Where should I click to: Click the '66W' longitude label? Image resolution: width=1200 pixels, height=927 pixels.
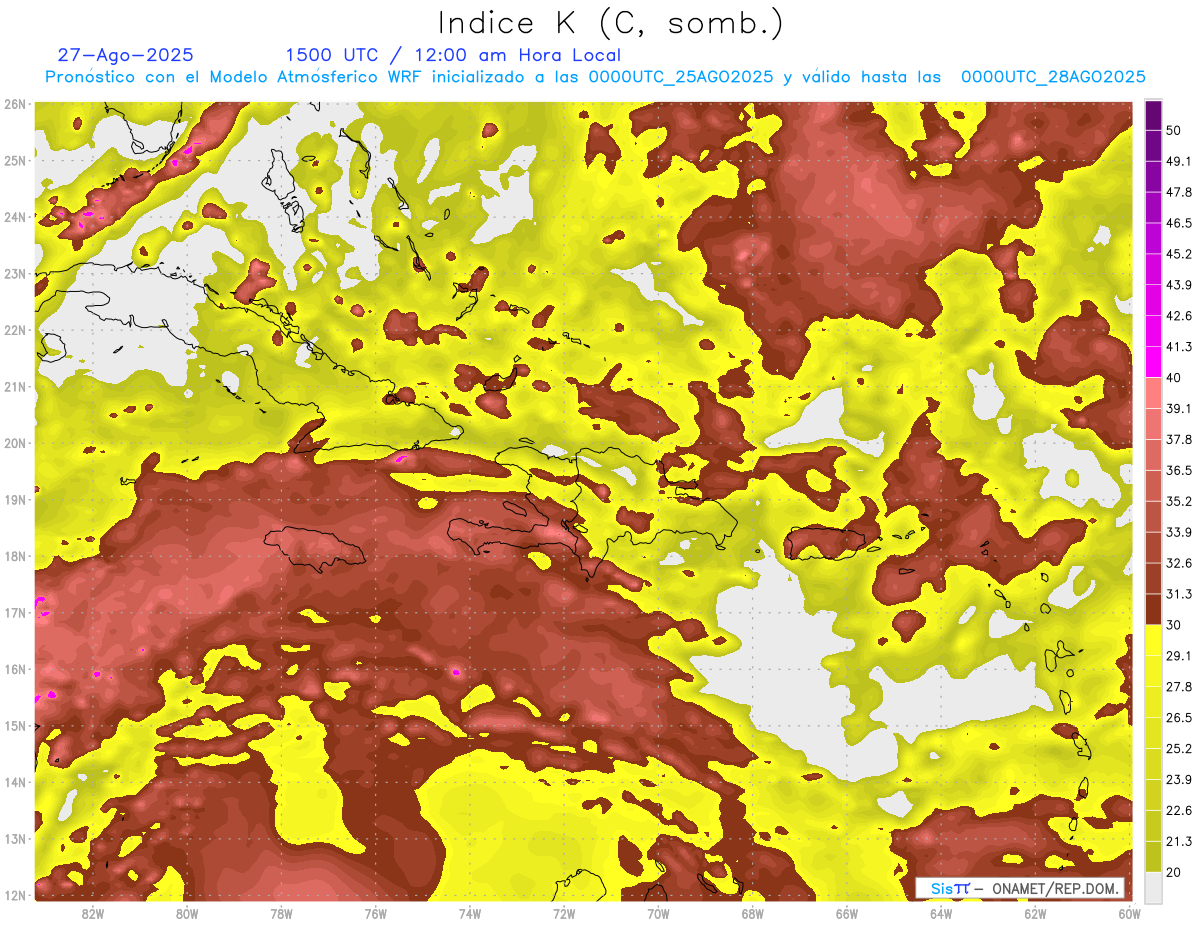pyautogui.click(x=847, y=913)
